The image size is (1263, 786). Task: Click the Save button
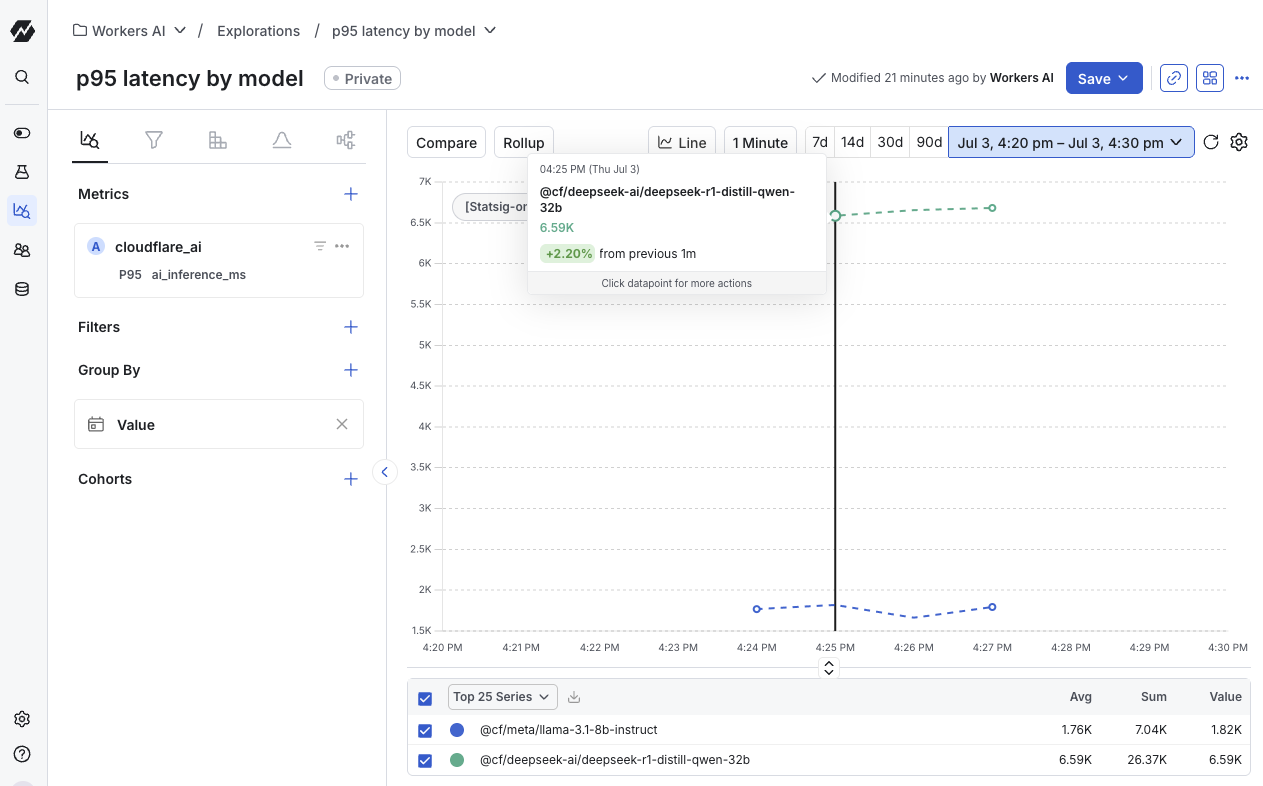1095,77
